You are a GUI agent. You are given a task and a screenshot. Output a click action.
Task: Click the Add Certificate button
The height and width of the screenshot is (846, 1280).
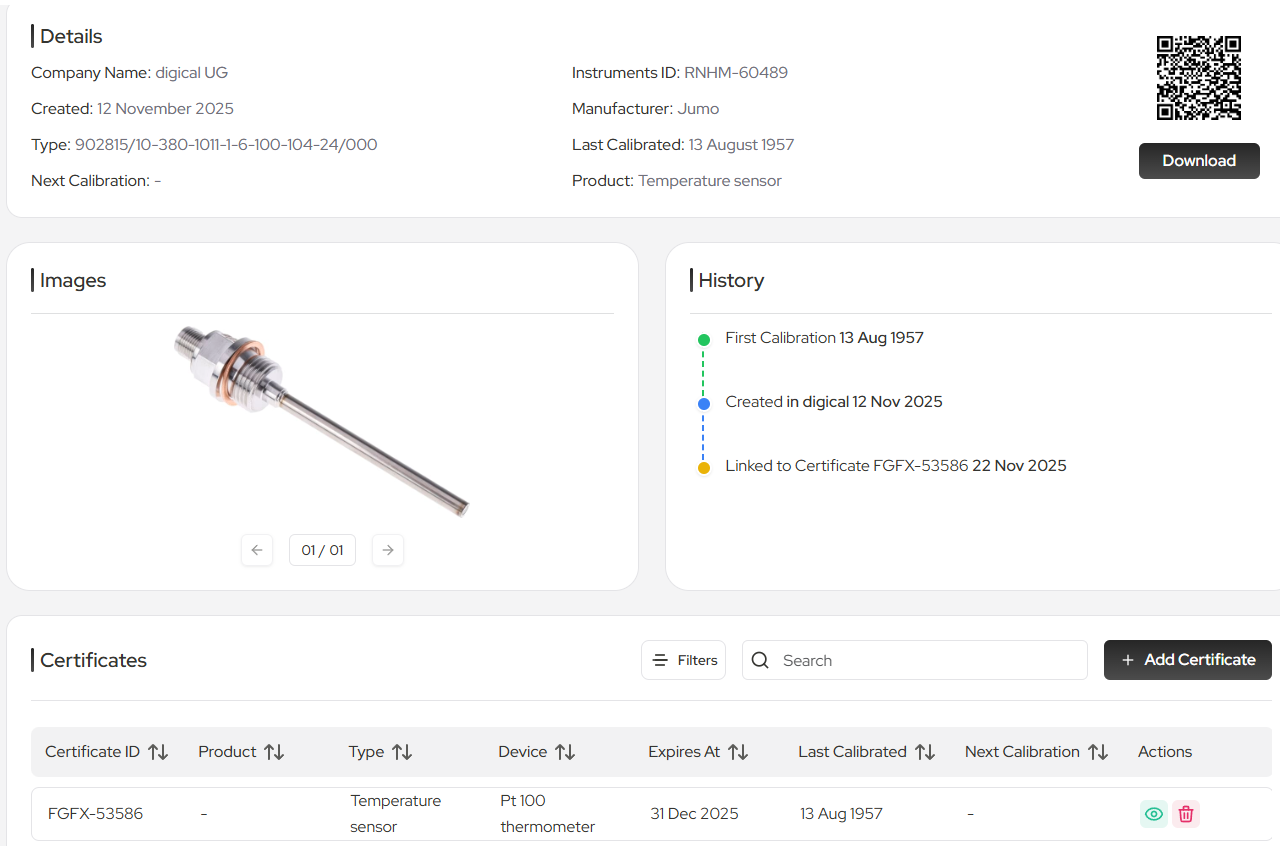pos(1187,660)
